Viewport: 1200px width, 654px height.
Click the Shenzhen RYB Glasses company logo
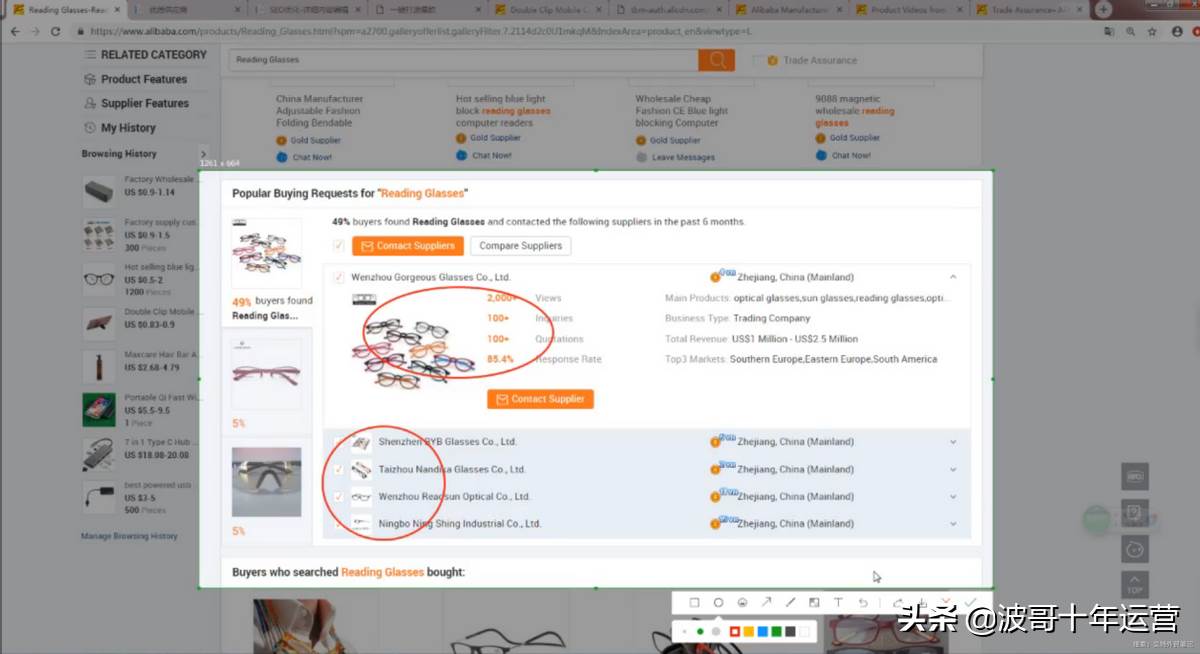[361, 442]
